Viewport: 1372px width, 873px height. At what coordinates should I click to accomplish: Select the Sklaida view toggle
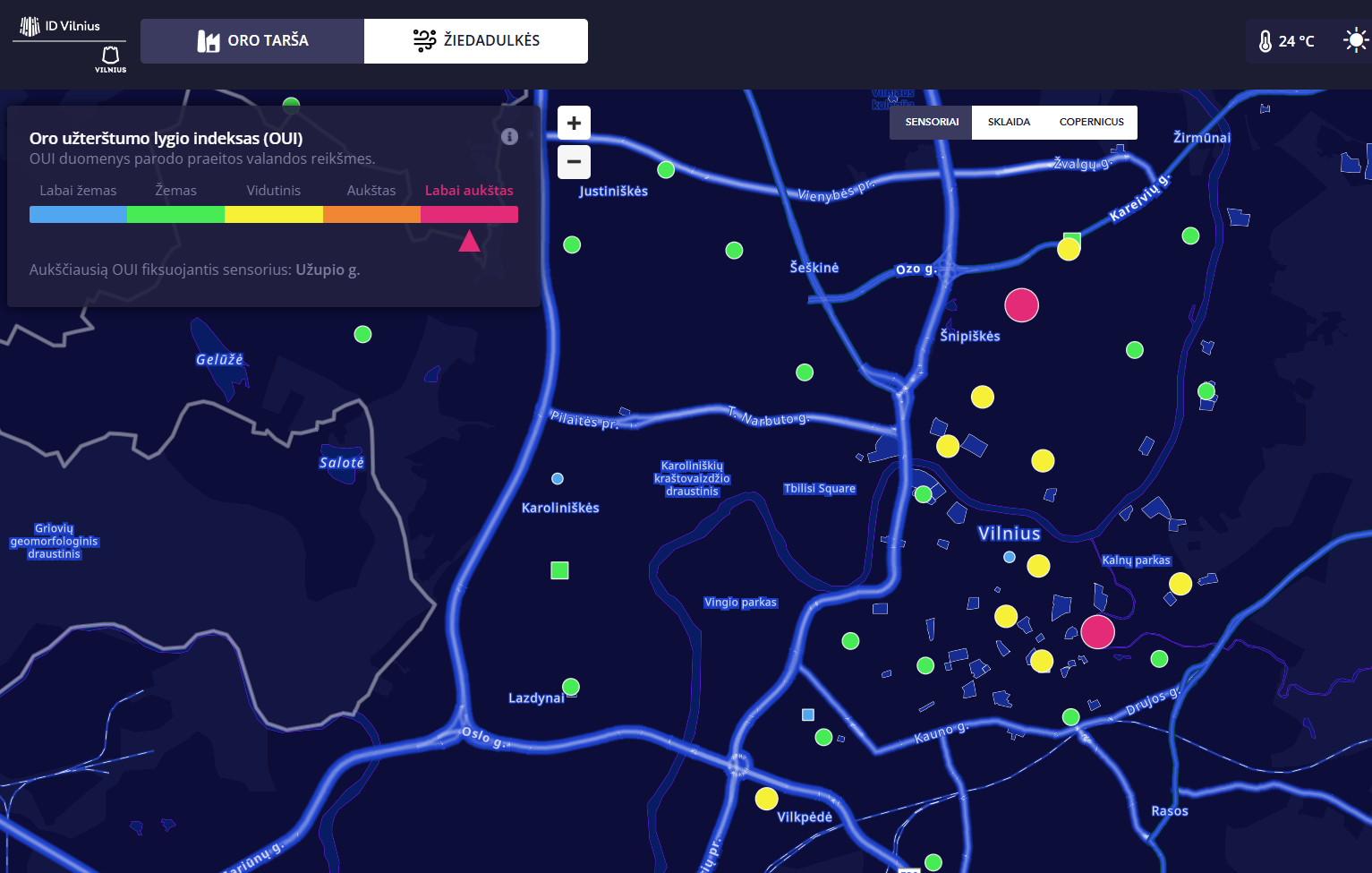point(1009,123)
